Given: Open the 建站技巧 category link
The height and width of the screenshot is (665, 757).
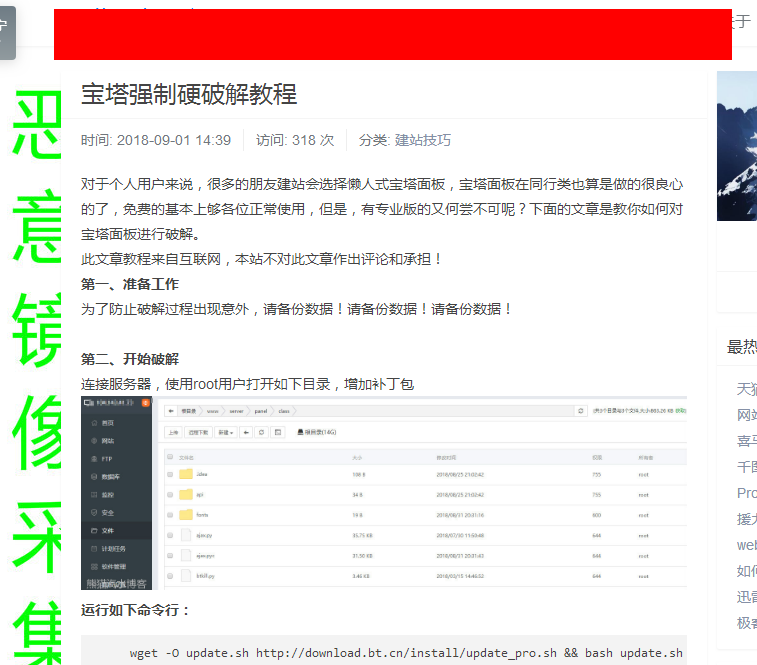Looking at the screenshot, I should [422, 140].
